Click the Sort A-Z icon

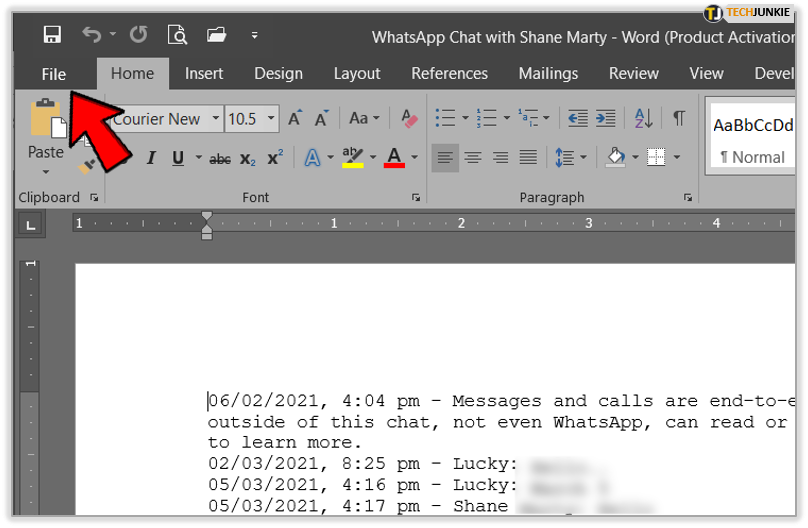pyautogui.click(x=643, y=118)
